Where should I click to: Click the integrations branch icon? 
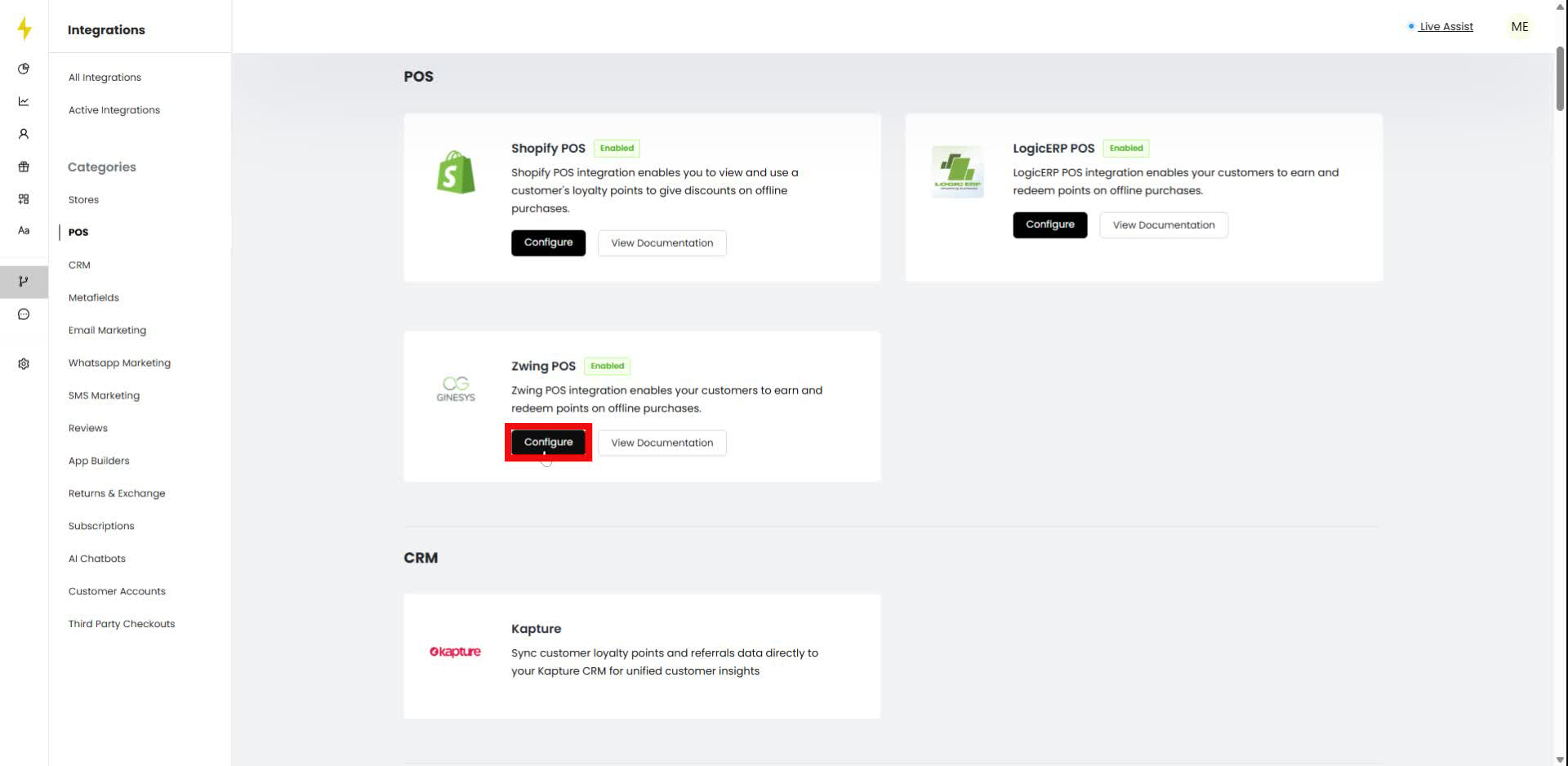click(24, 282)
